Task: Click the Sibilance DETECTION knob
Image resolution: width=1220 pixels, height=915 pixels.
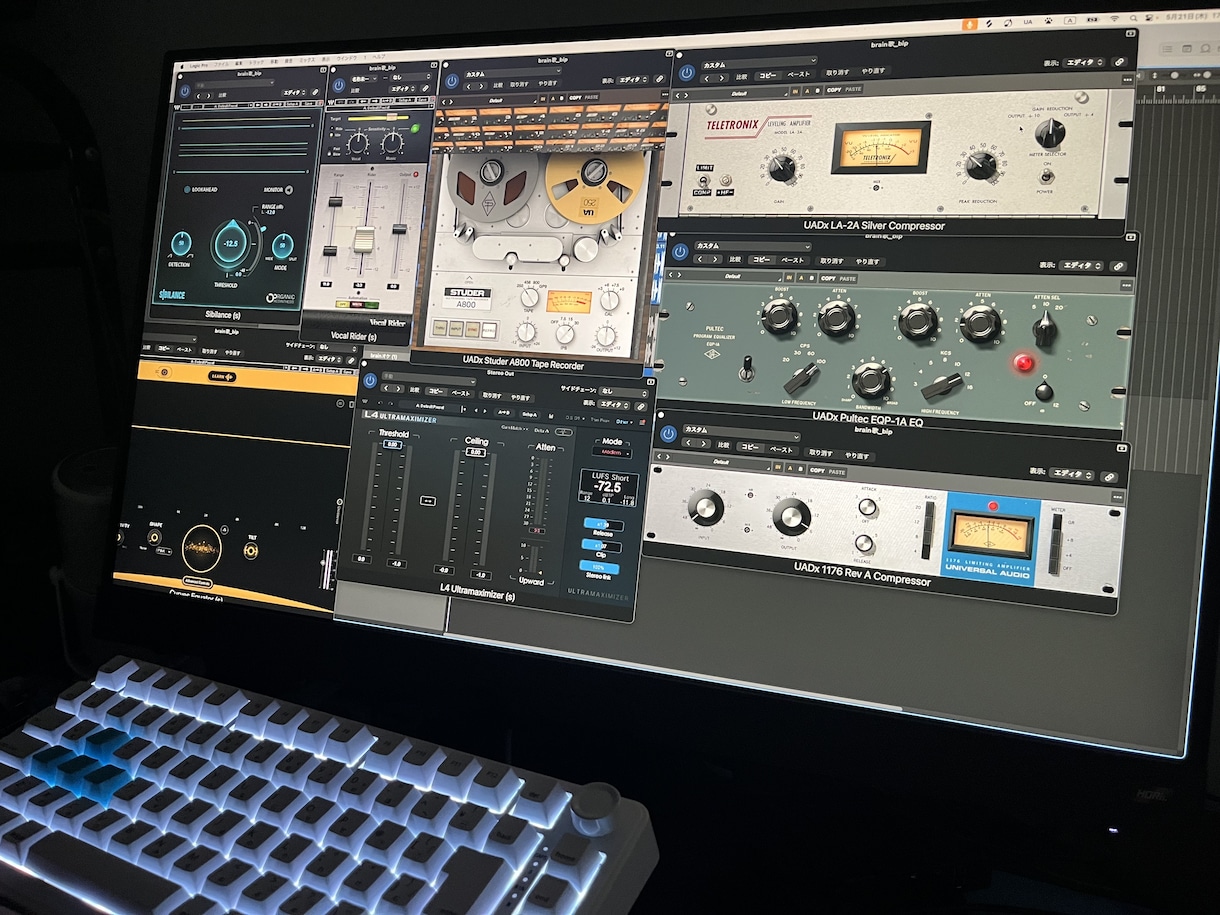Action: pos(182,244)
